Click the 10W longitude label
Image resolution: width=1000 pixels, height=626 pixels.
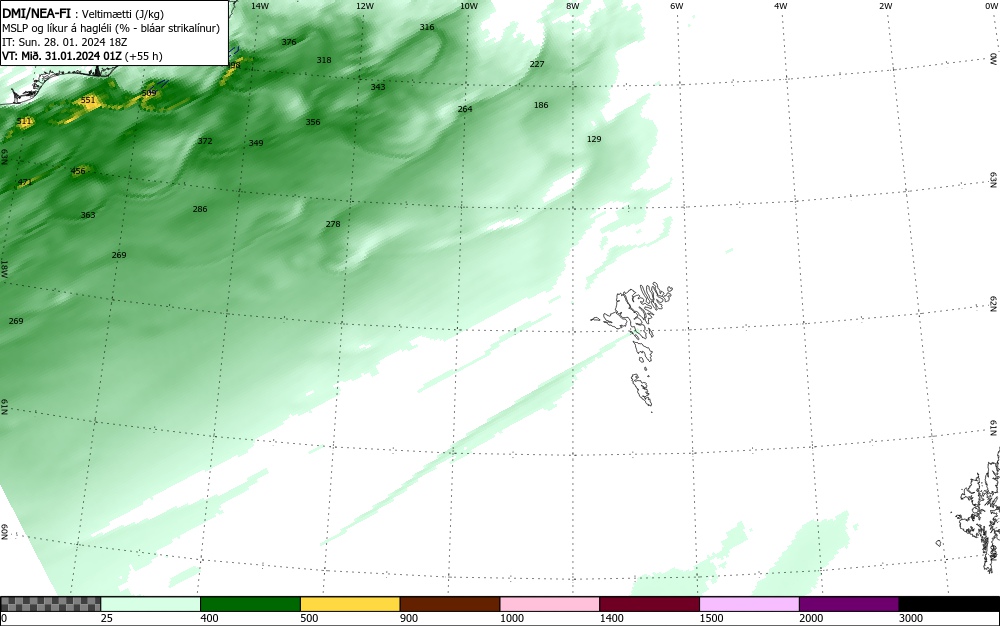point(469,6)
